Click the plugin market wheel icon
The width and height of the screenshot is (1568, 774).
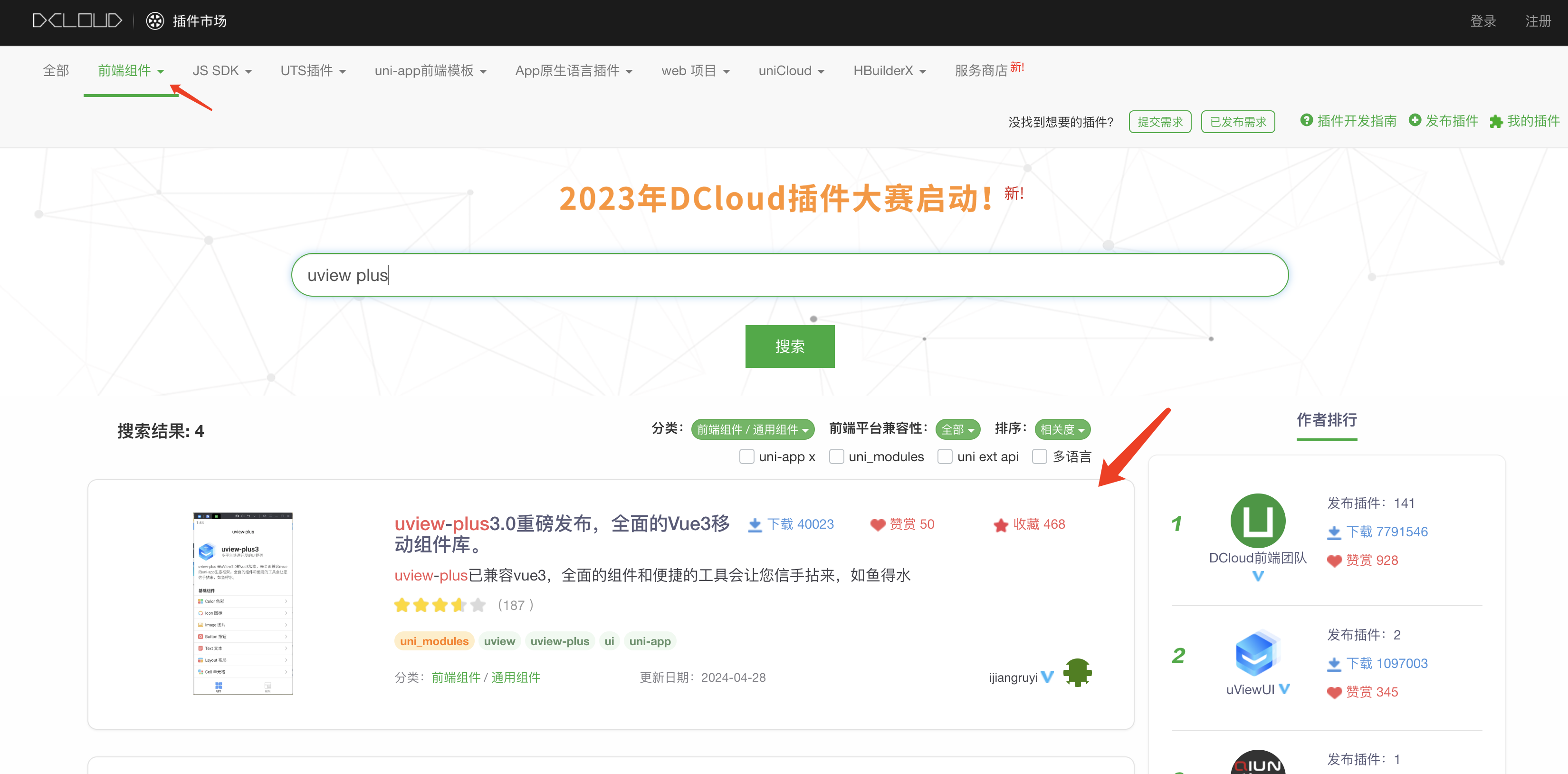pos(155,21)
